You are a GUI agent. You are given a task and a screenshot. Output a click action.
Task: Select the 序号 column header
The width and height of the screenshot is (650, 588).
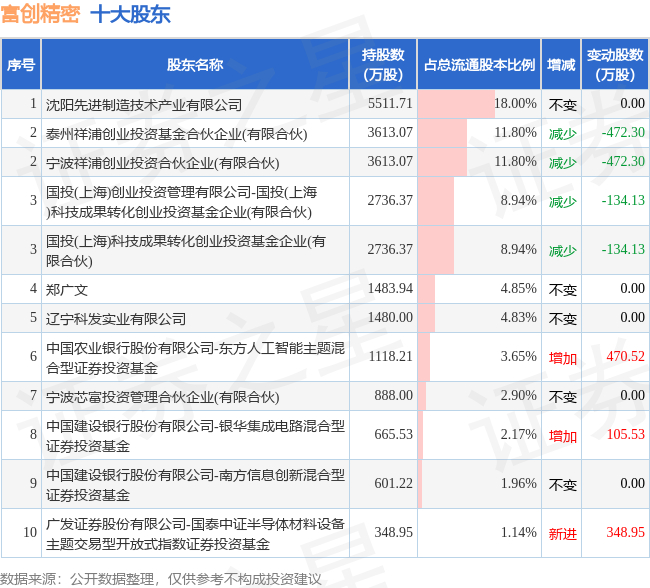click(x=21, y=64)
